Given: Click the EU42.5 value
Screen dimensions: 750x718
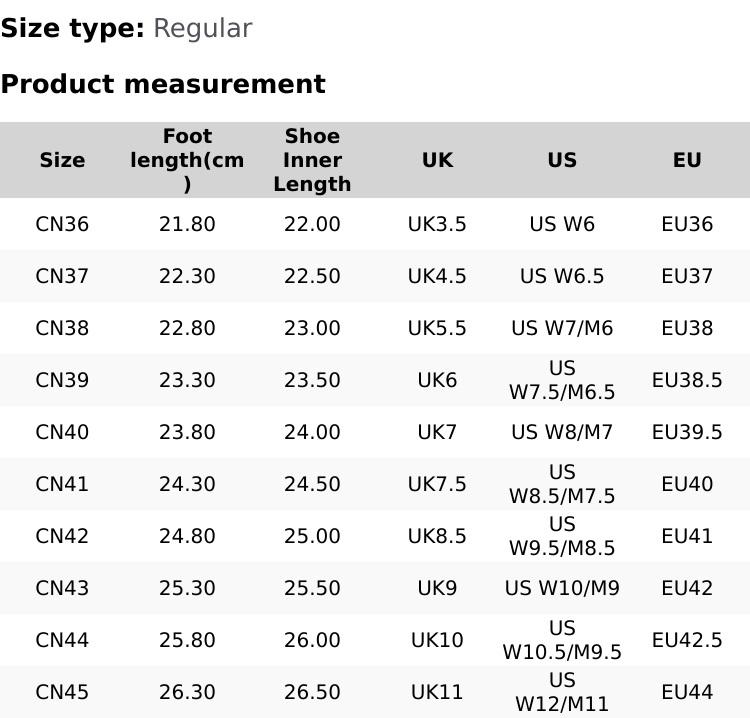Looking at the screenshot, I should (x=687, y=640).
